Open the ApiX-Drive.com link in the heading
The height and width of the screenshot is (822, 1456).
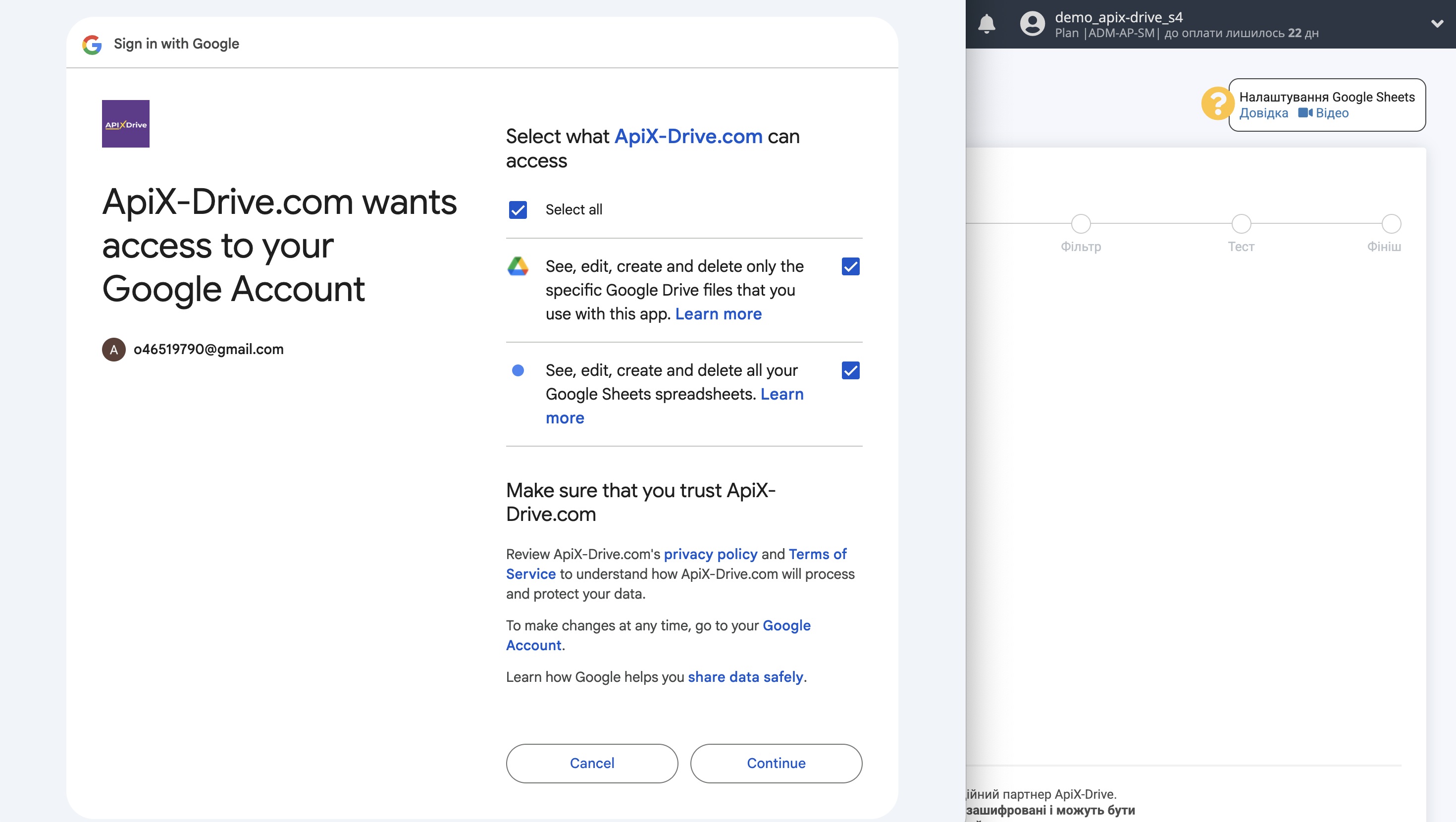[x=688, y=136]
